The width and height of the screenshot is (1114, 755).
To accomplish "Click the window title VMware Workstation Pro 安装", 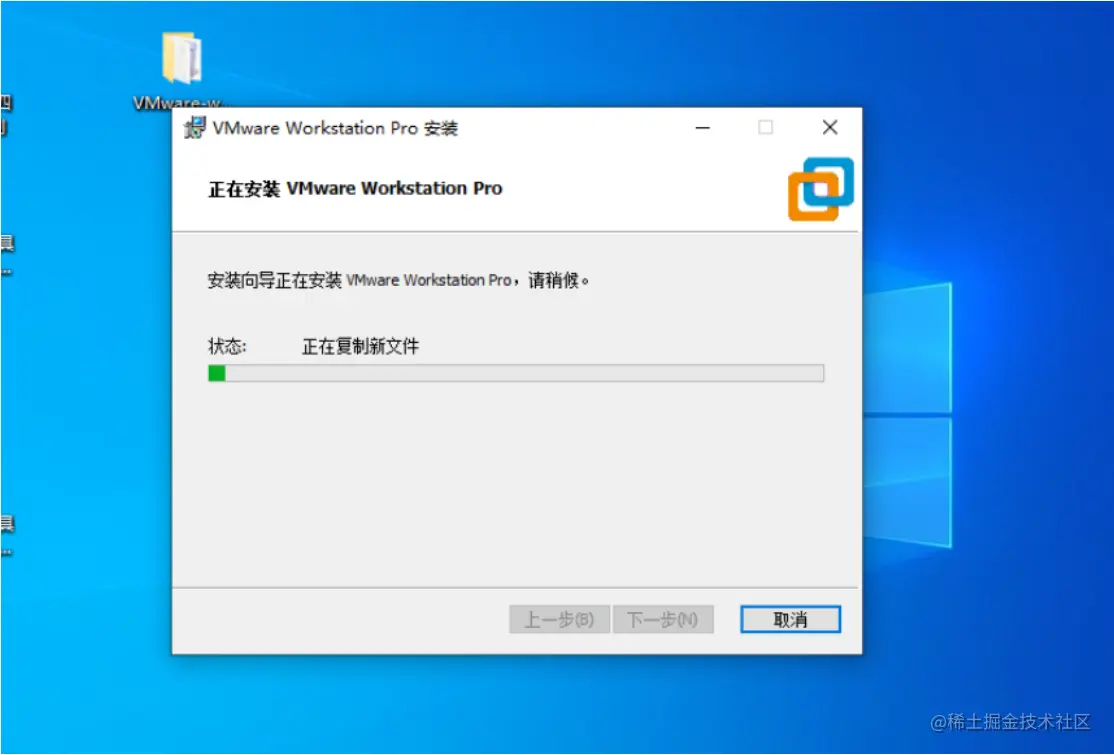I will click(x=335, y=129).
